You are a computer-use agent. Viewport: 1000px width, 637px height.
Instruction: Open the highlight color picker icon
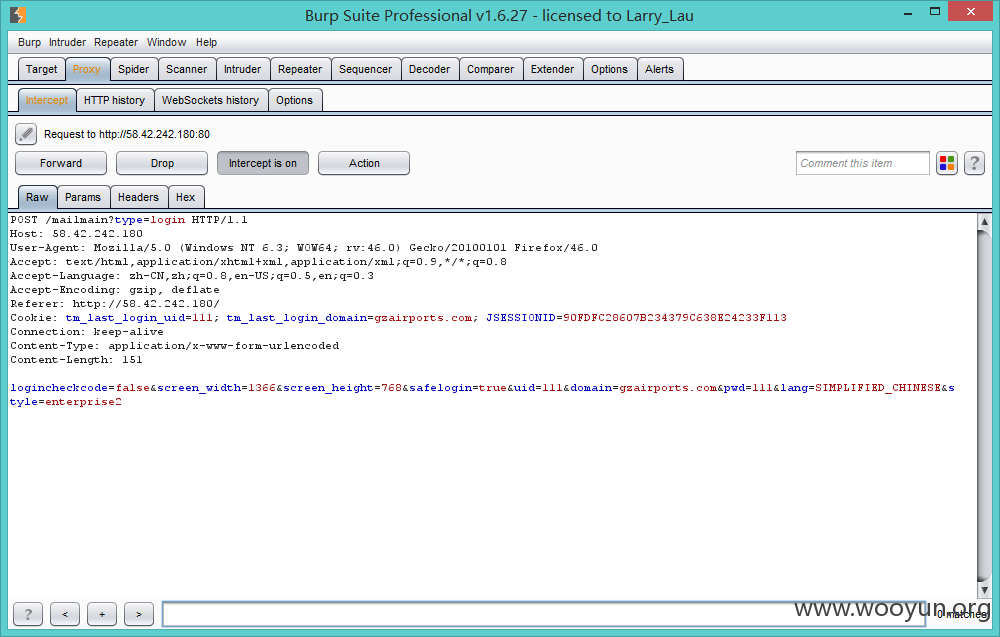point(947,163)
